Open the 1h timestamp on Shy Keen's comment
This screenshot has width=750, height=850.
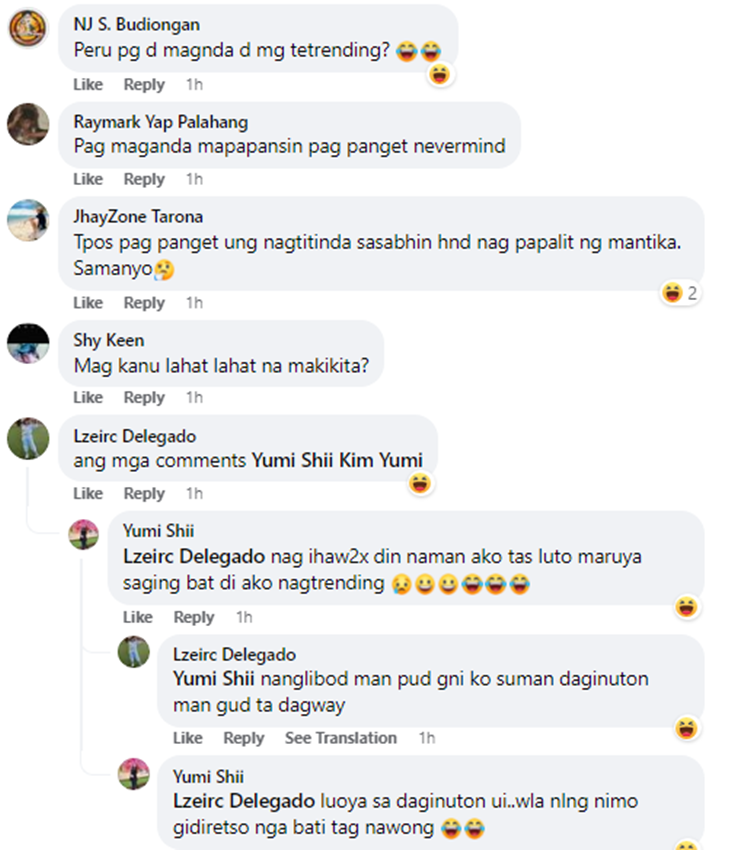(195, 397)
